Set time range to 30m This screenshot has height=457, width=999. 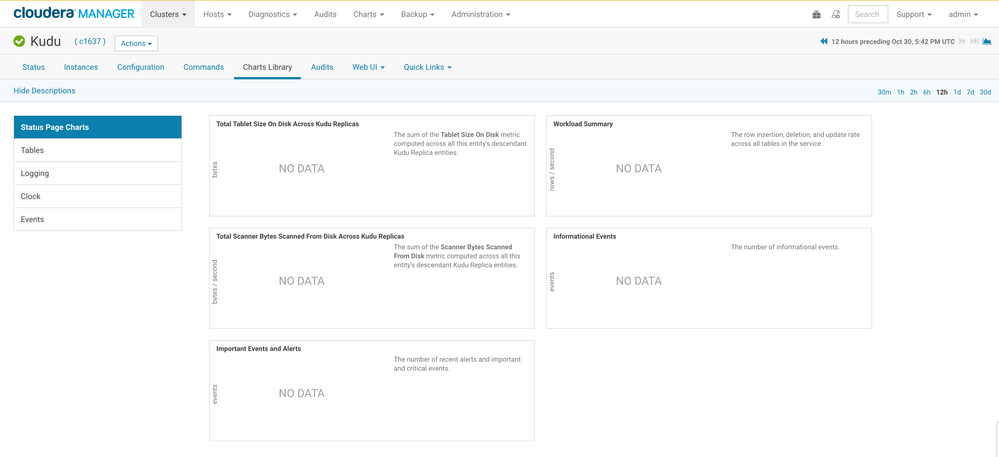coord(884,92)
